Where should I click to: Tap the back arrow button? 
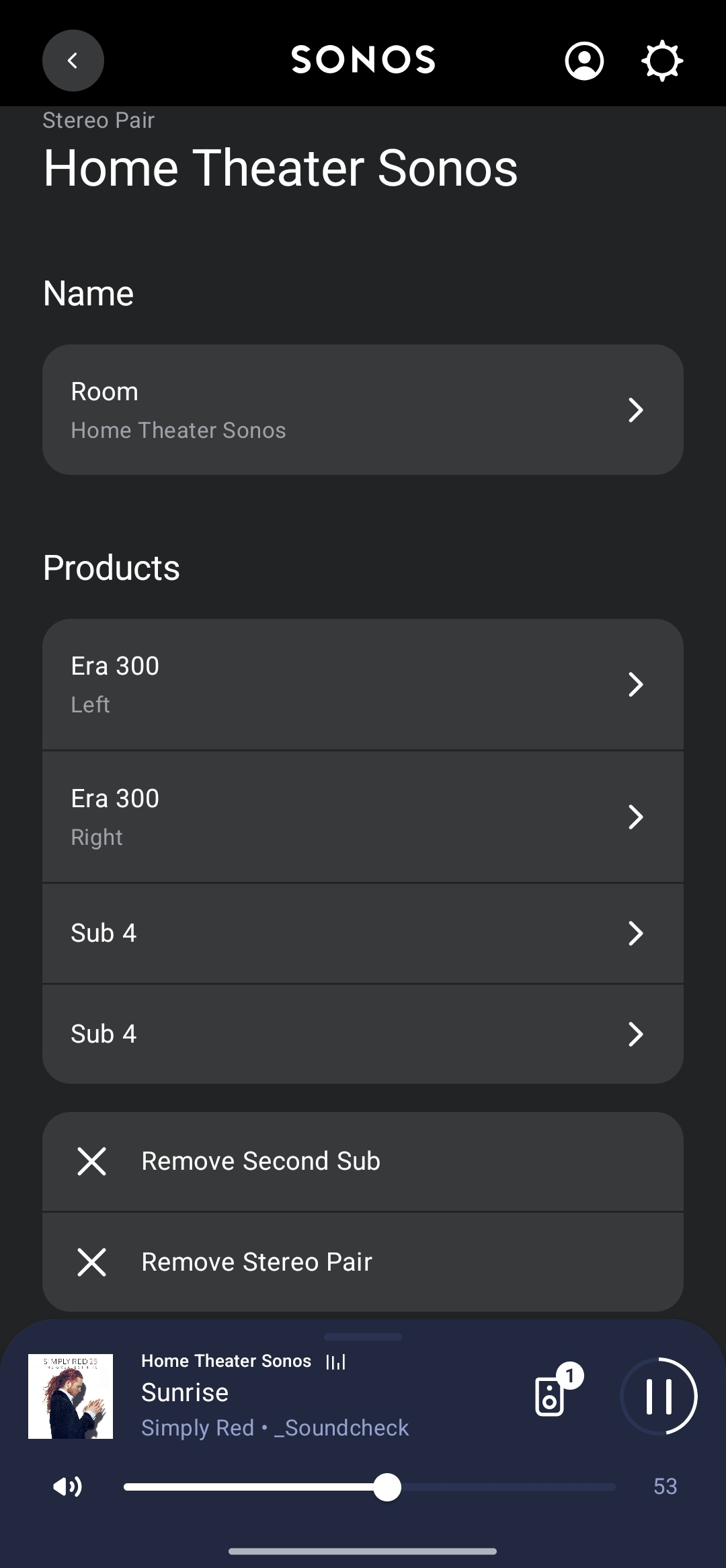[73, 61]
